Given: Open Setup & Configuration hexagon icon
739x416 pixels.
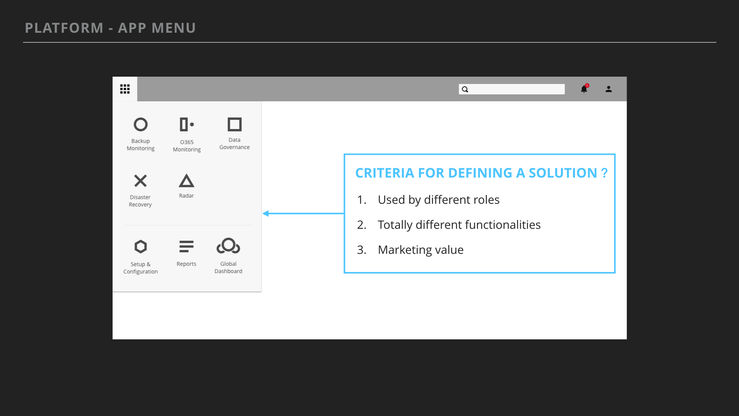Looking at the screenshot, I should [140, 246].
